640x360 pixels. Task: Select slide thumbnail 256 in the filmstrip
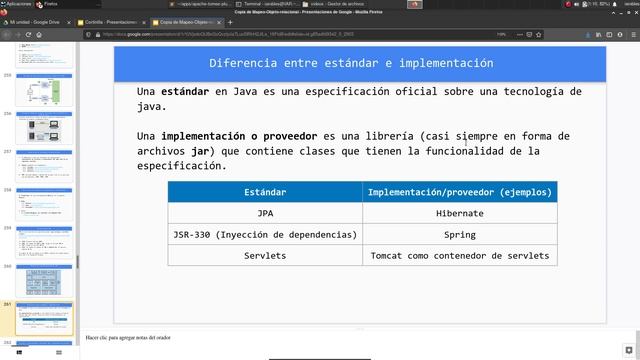44,128
